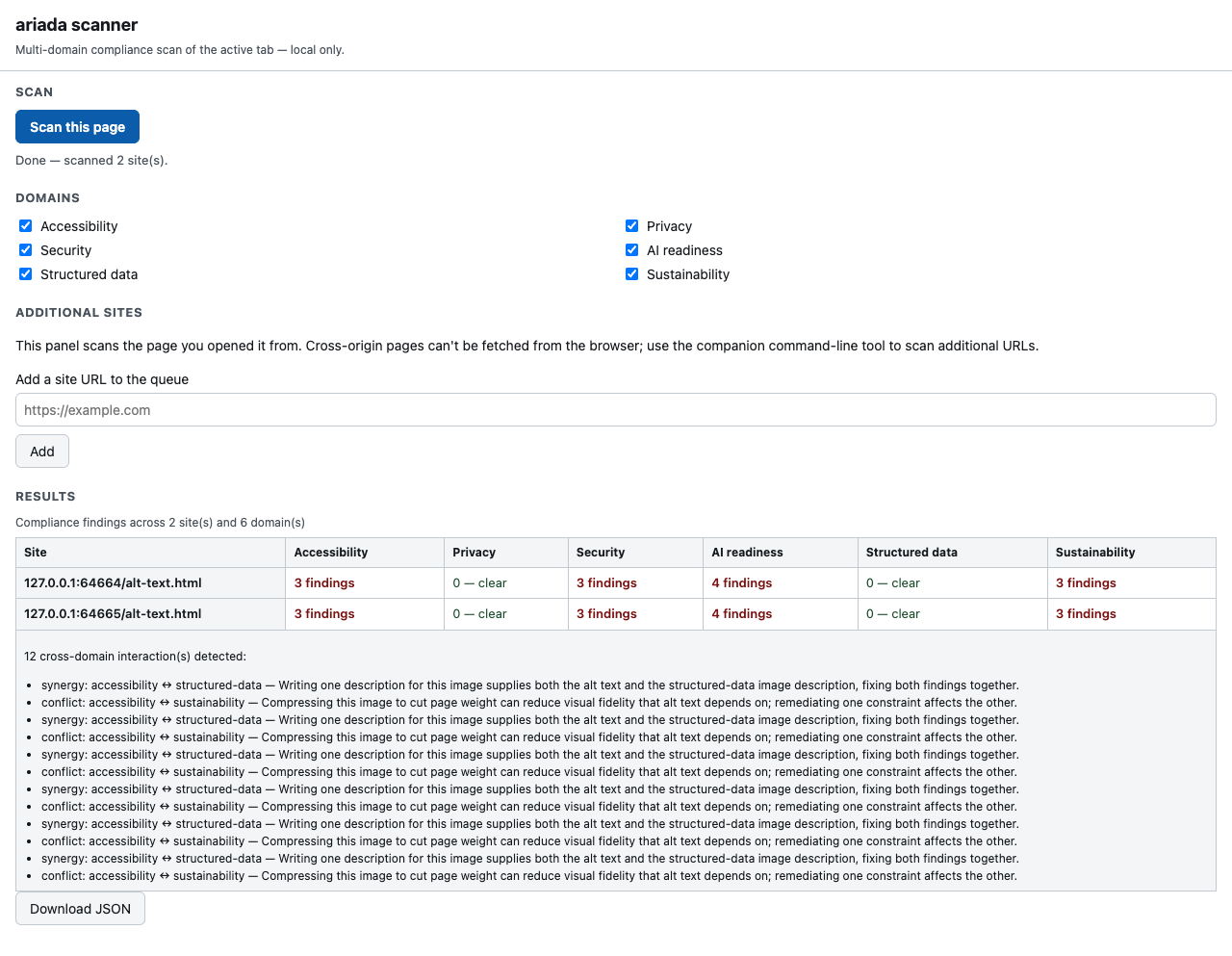Focus the site URL input field

click(x=616, y=410)
